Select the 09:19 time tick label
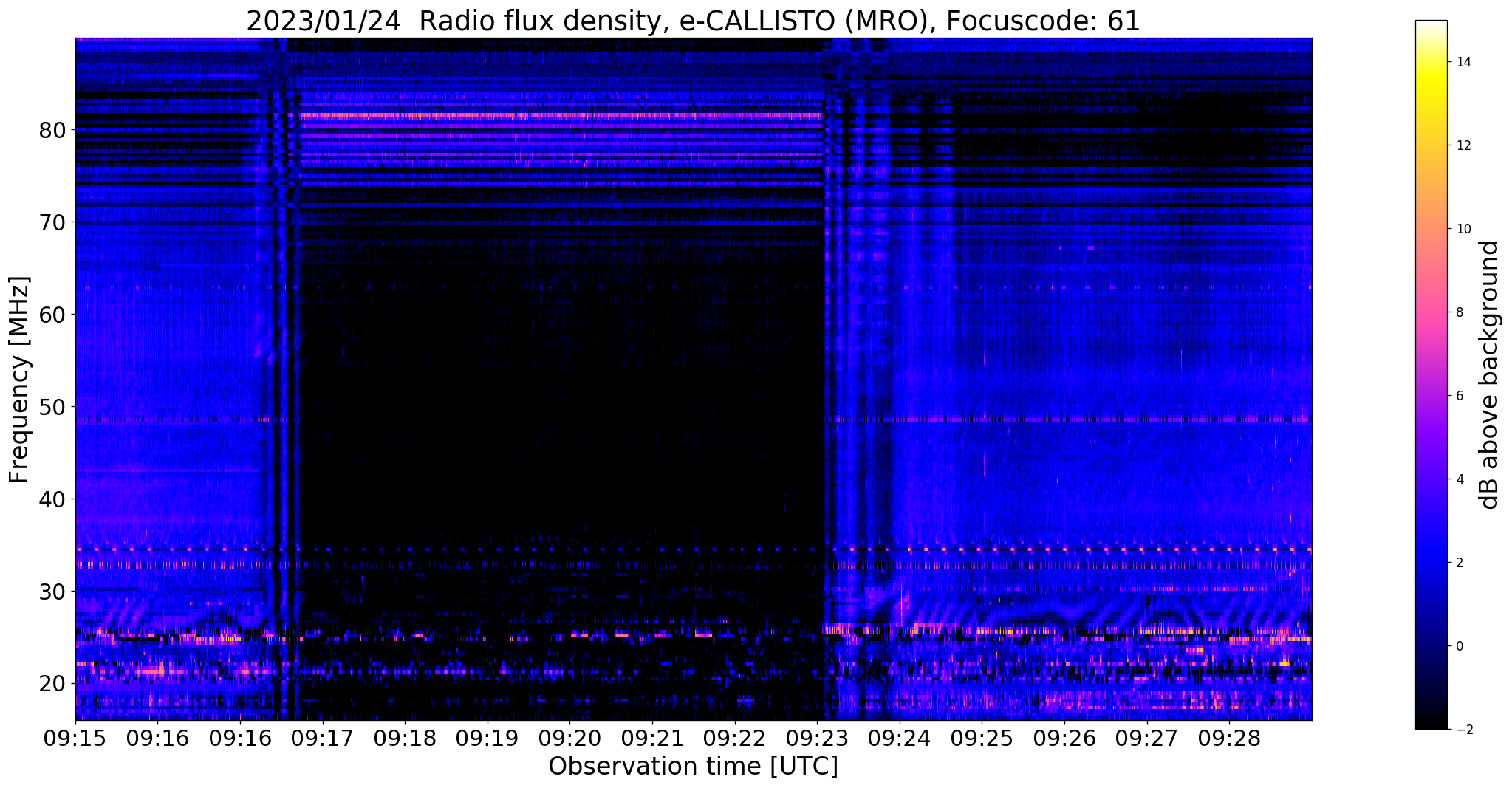This screenshot has width=1512, height=788. coord(488,738)
